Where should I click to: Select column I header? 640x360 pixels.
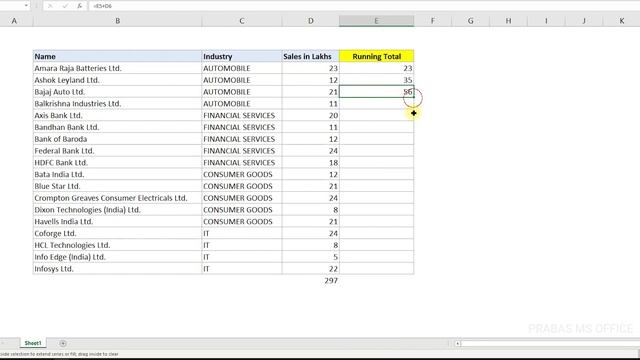(x=546, y=21)
